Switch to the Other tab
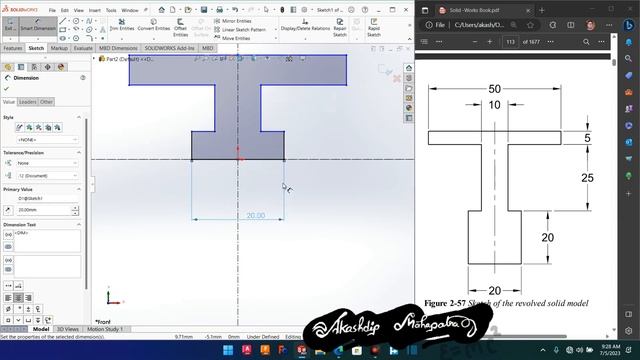The image size is (640, 360). (46, 102)
